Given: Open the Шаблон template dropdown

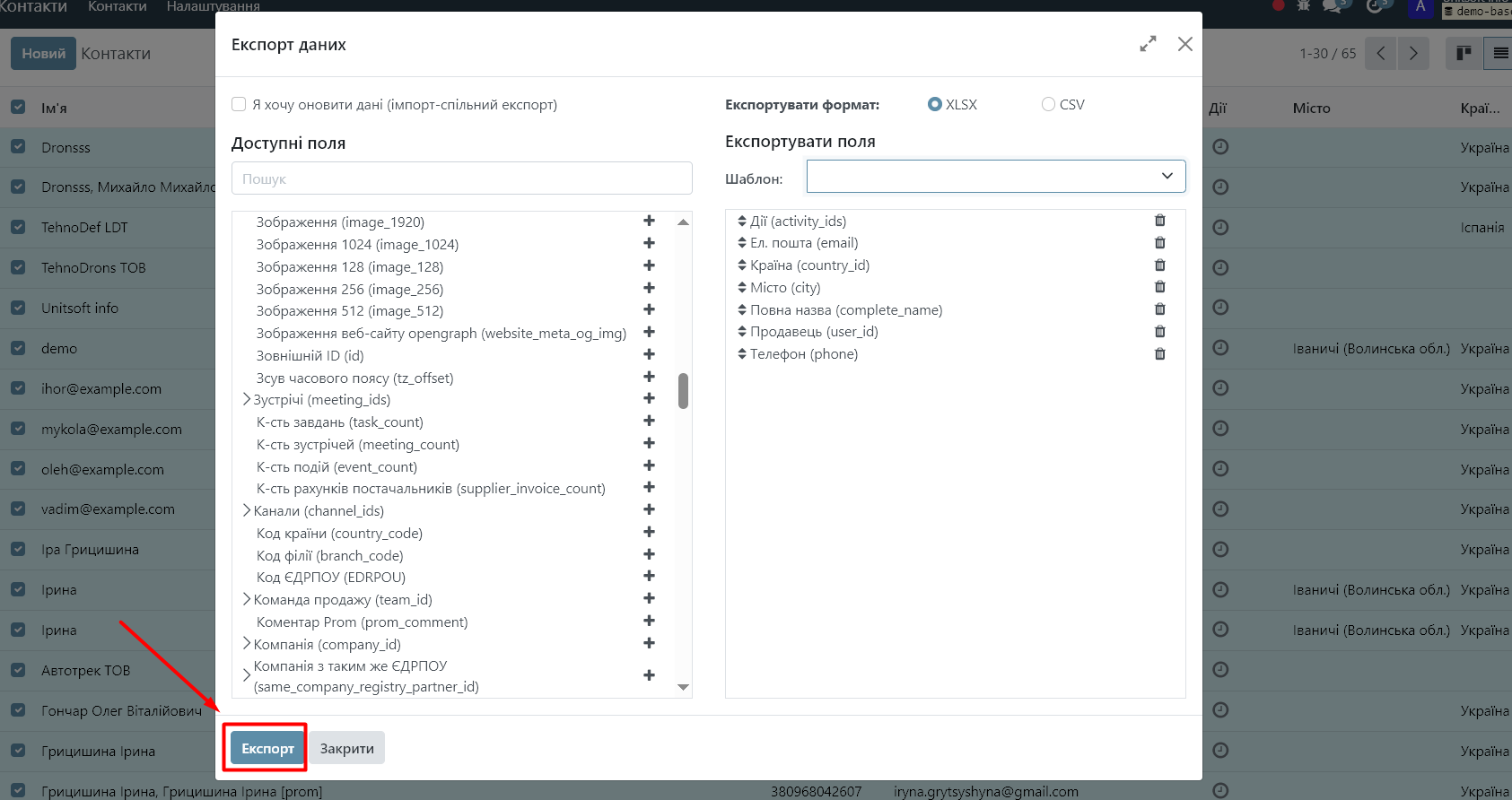Looking at the screenshot, I should (995, 177).
